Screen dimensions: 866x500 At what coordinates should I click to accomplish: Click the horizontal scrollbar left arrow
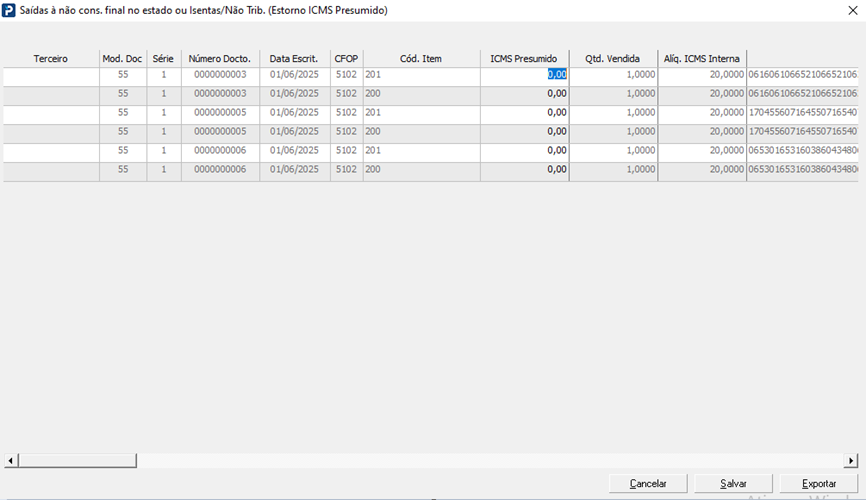point(10,460)
